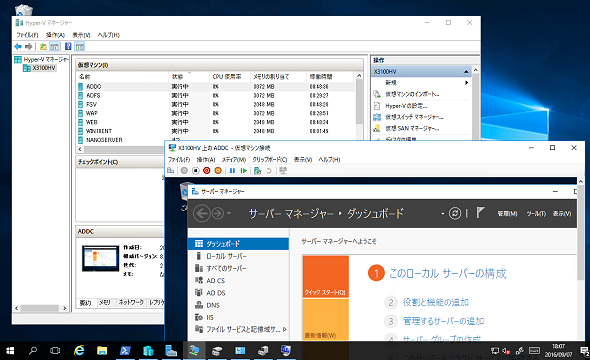The width and height of the screenshot is (590, 360).
Task: Refresh the Server Manager dashboard
Action: click(455, 214)
